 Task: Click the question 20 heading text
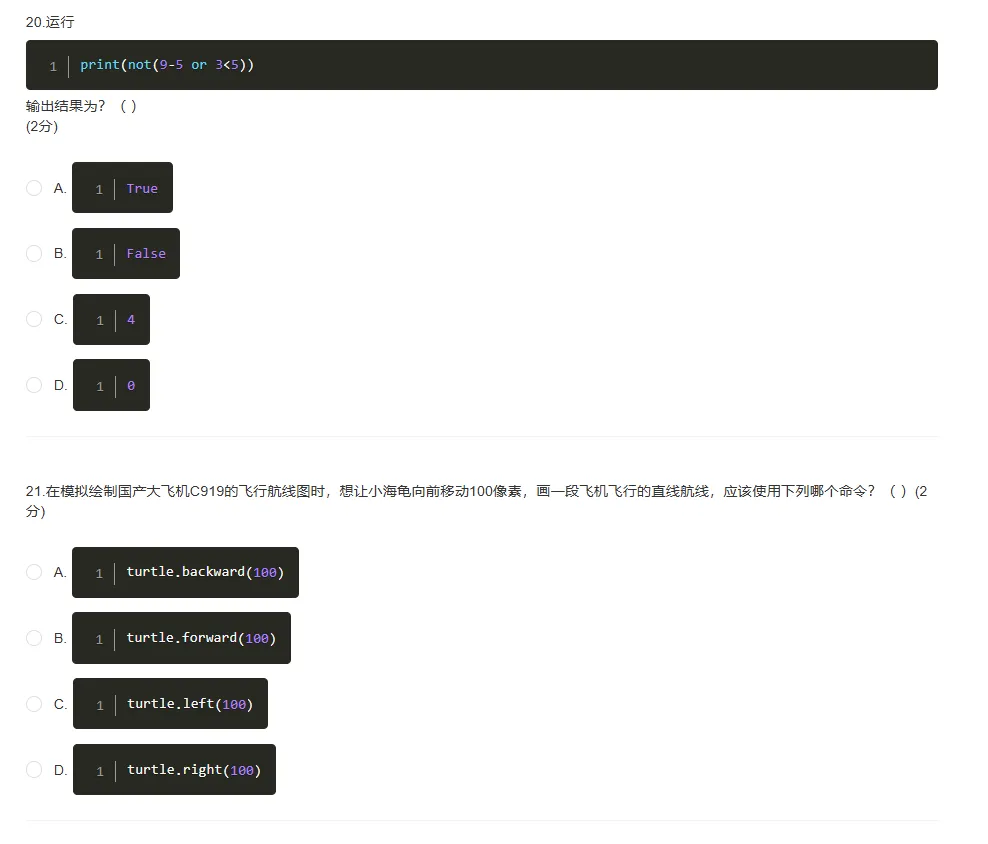click(50, 22)
